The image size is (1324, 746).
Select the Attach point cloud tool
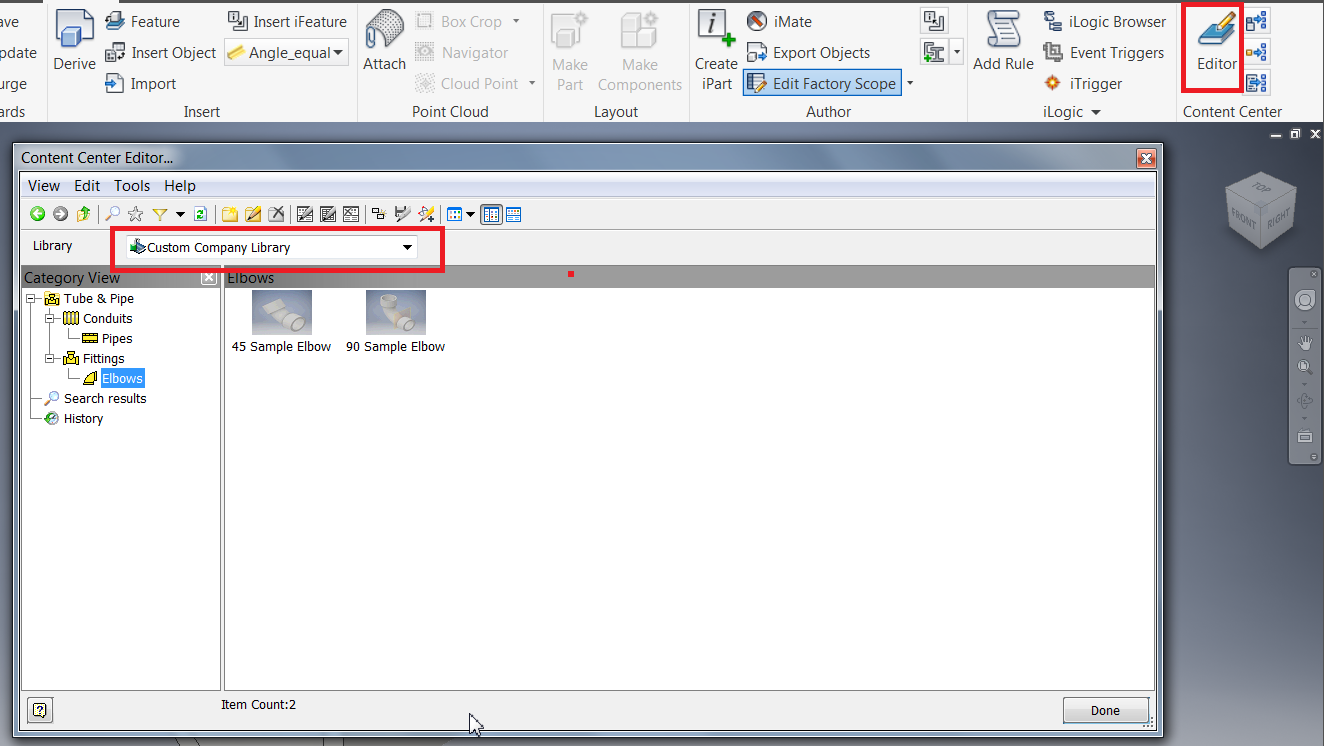pos(383,40)
